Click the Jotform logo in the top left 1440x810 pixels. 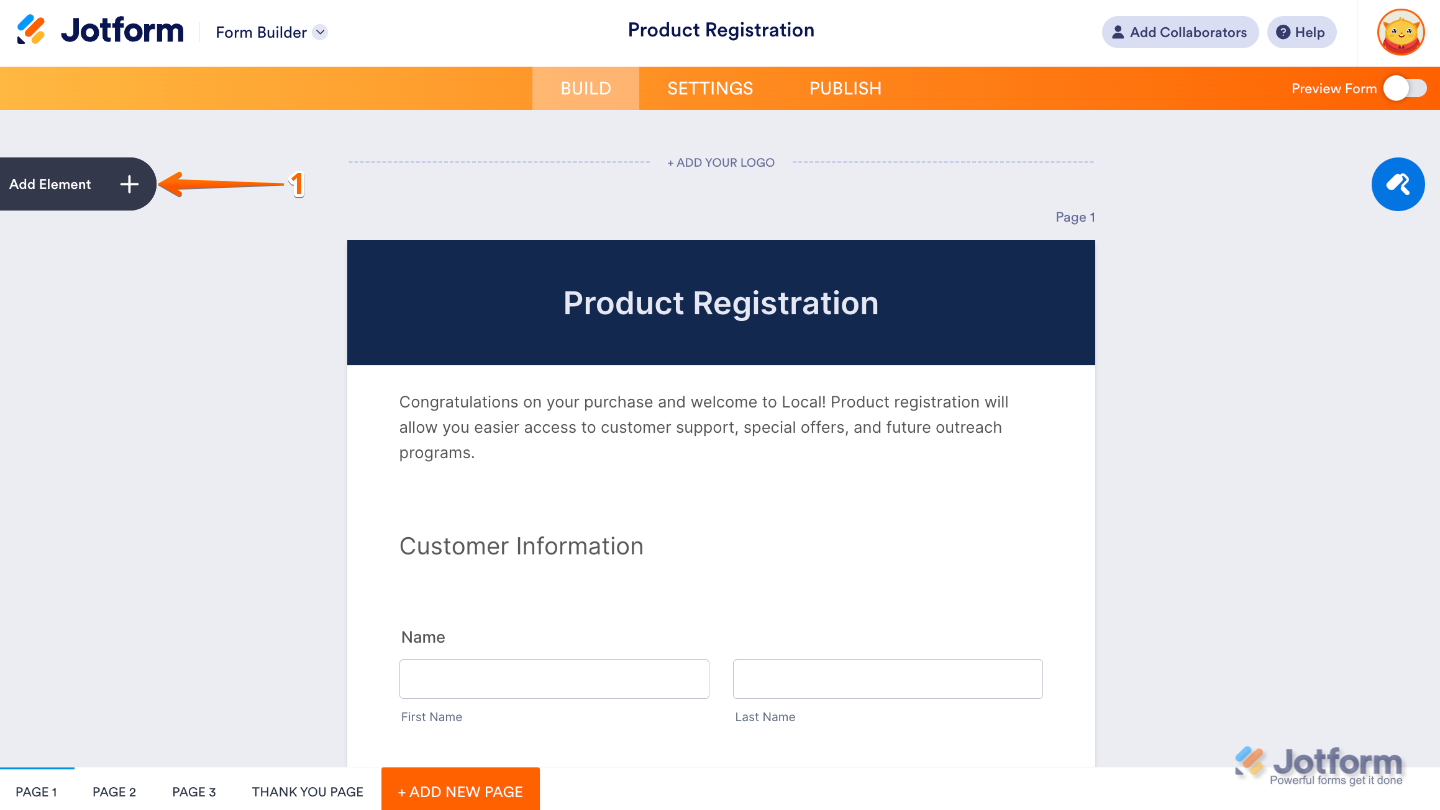(x=98, y=30)
